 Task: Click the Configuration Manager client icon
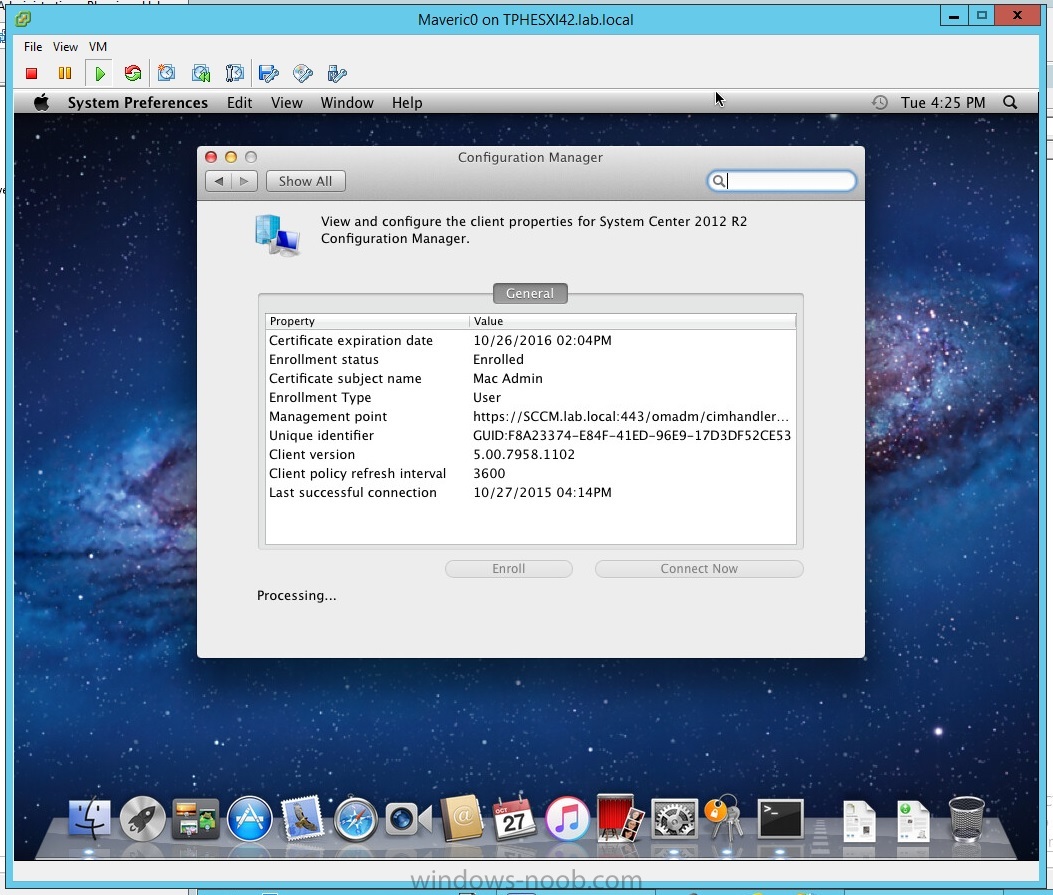277,234
